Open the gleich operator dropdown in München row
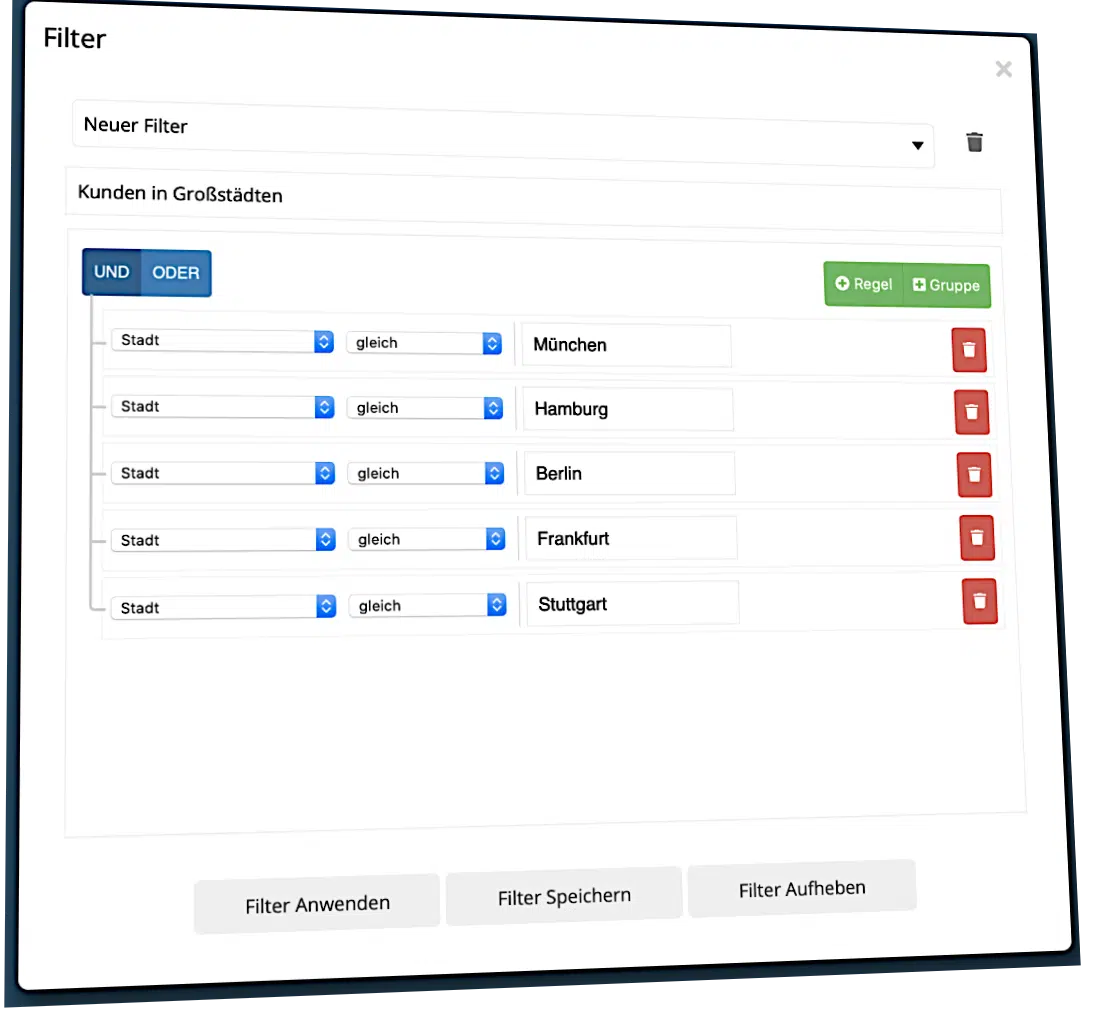Viewport: 1102px width, 1012px height. coord(424,343)
